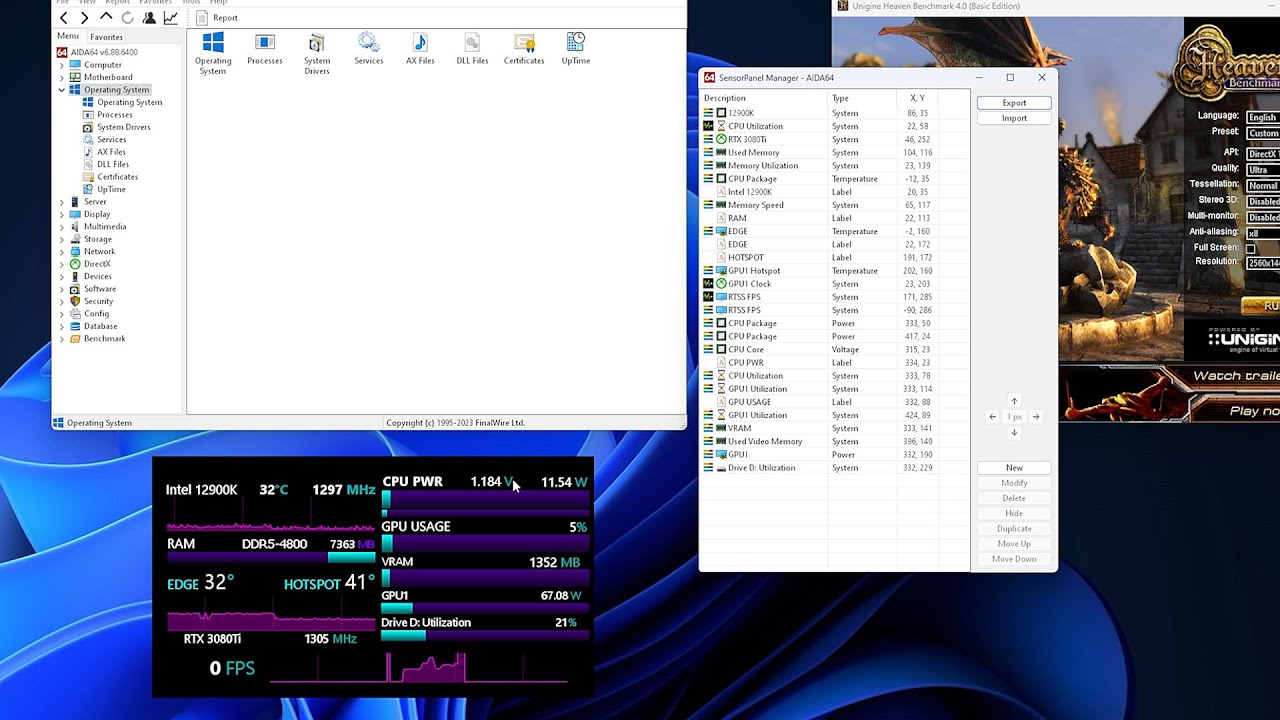Open the Quality dropdown in Heaven Benchmark
The width and height of the screenshot is (1280, 720).
pos(1262,170)
